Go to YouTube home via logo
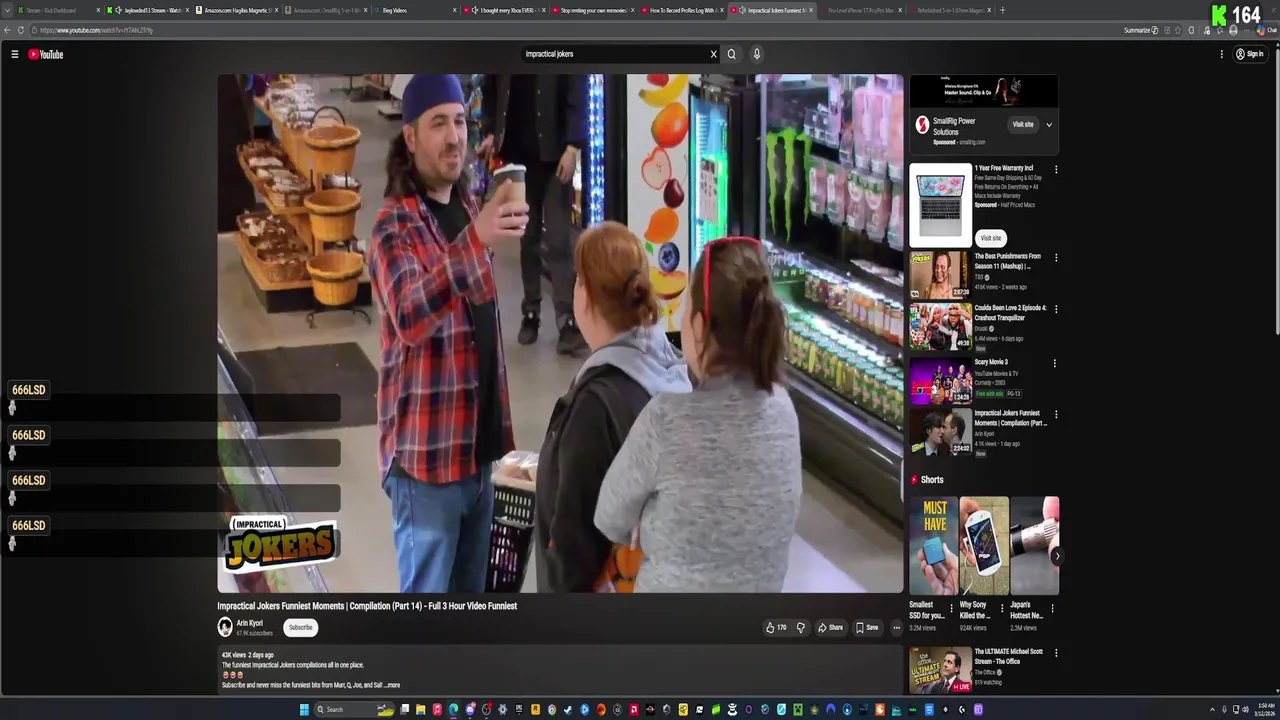The width and height of the screenshot is (1280, 720). coord(46,54)
